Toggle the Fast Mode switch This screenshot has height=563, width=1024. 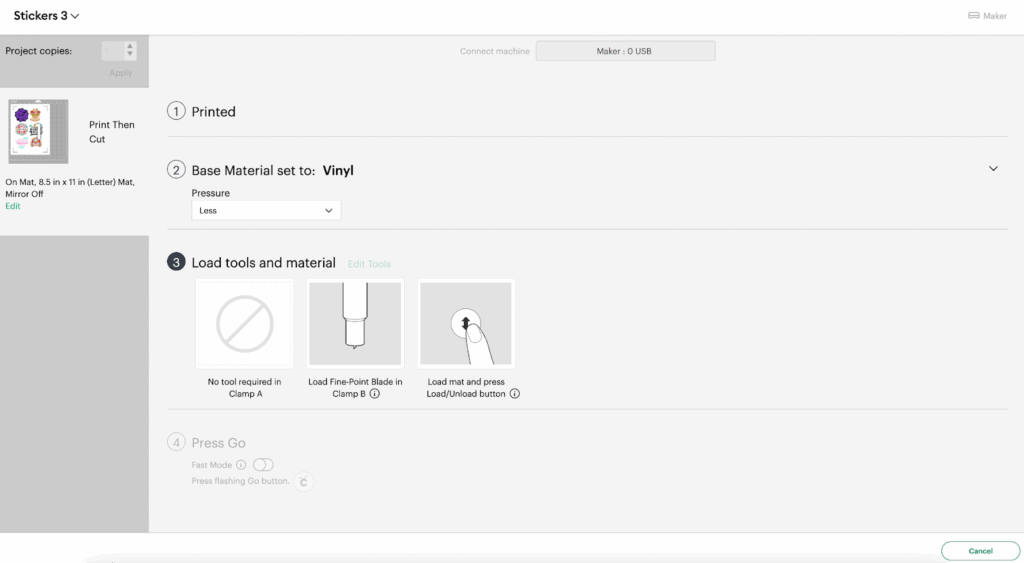(x=262, y=465)
